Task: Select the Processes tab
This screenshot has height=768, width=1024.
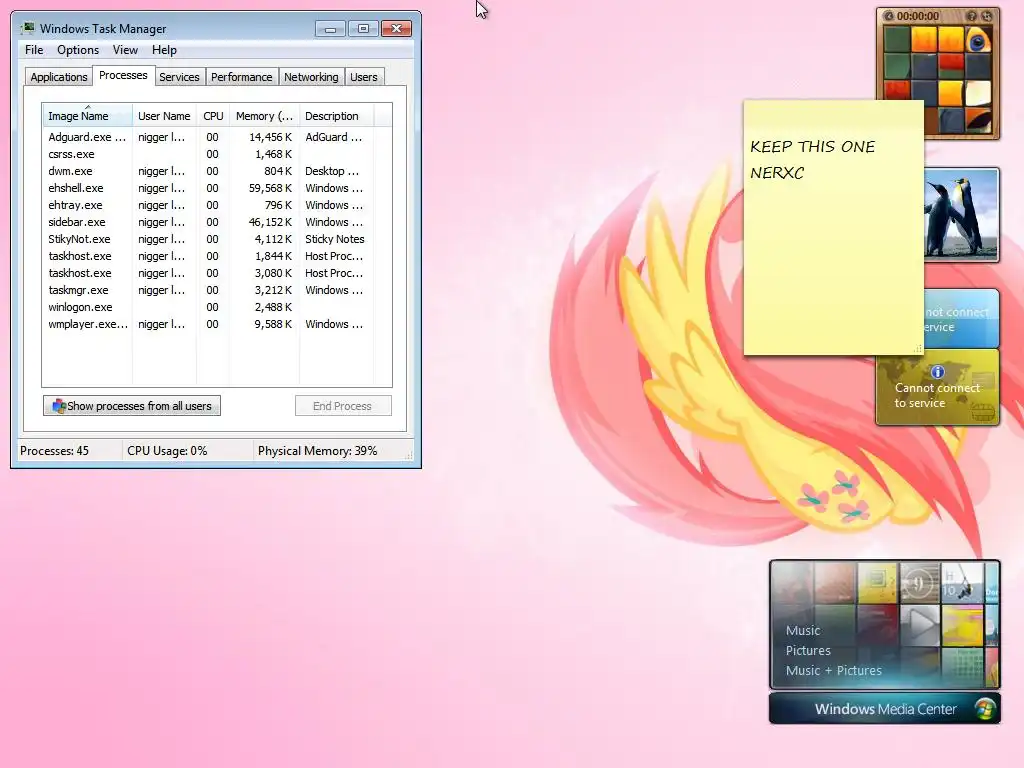Action: [123, 75]
